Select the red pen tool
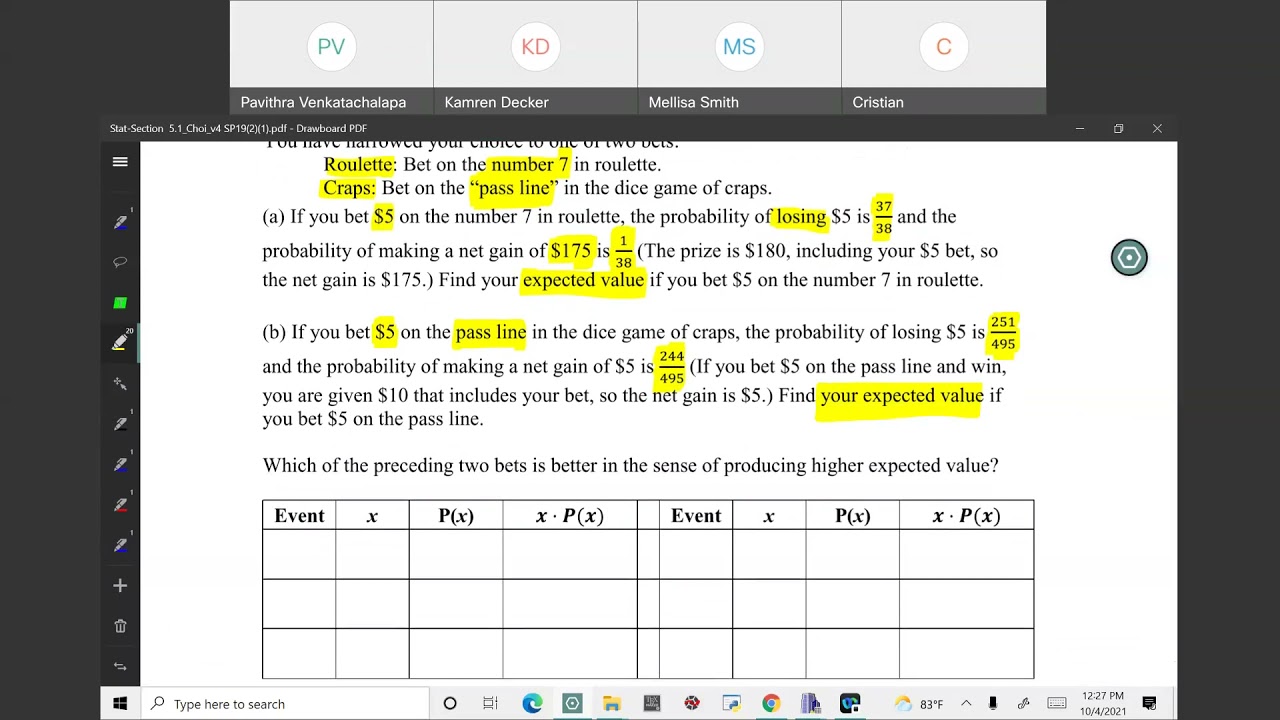Image resolution: width=1280 pixels, height=720 pixels. coord(120,505)
